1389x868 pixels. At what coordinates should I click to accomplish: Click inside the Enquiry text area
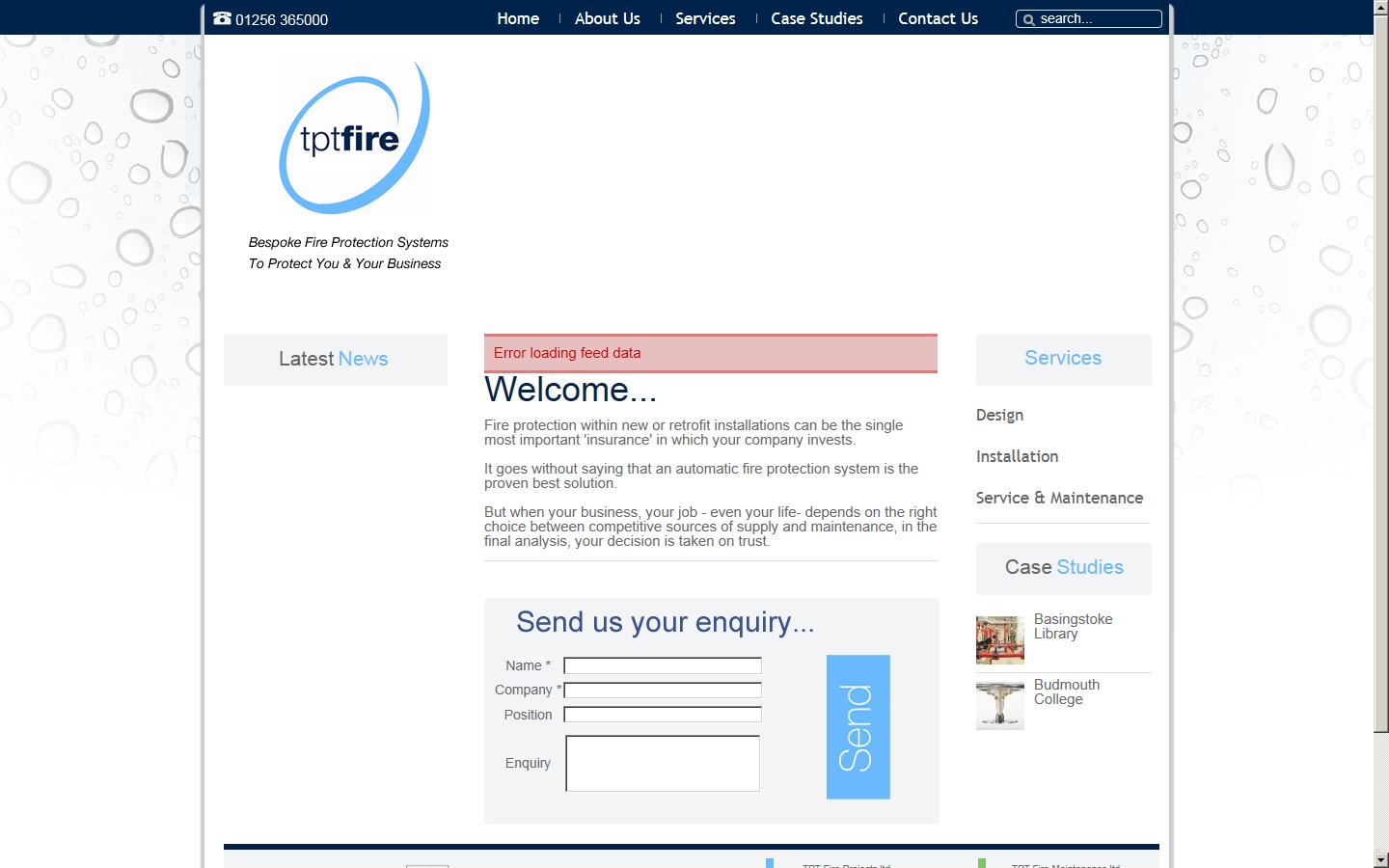click(662, 763)
